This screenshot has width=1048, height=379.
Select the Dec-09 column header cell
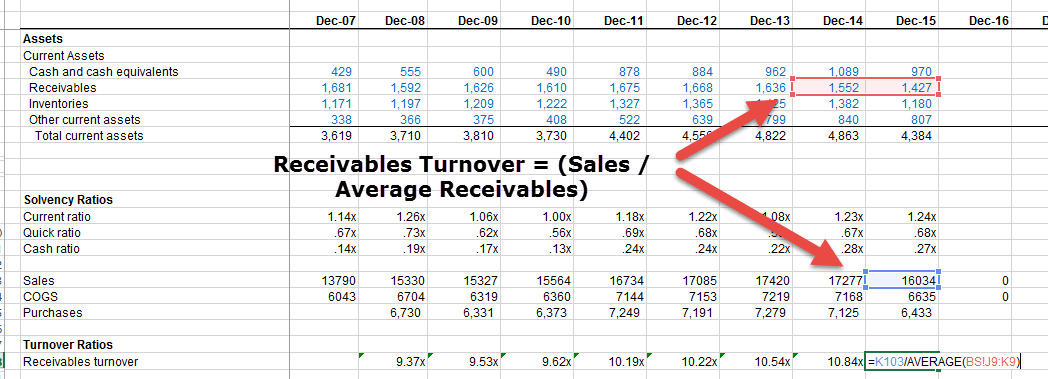(x=465, y=21)
